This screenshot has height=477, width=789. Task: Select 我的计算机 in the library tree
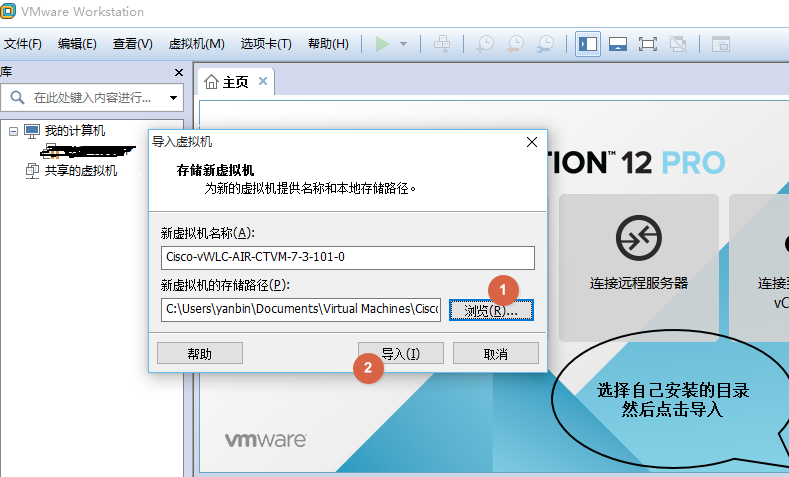74,131
